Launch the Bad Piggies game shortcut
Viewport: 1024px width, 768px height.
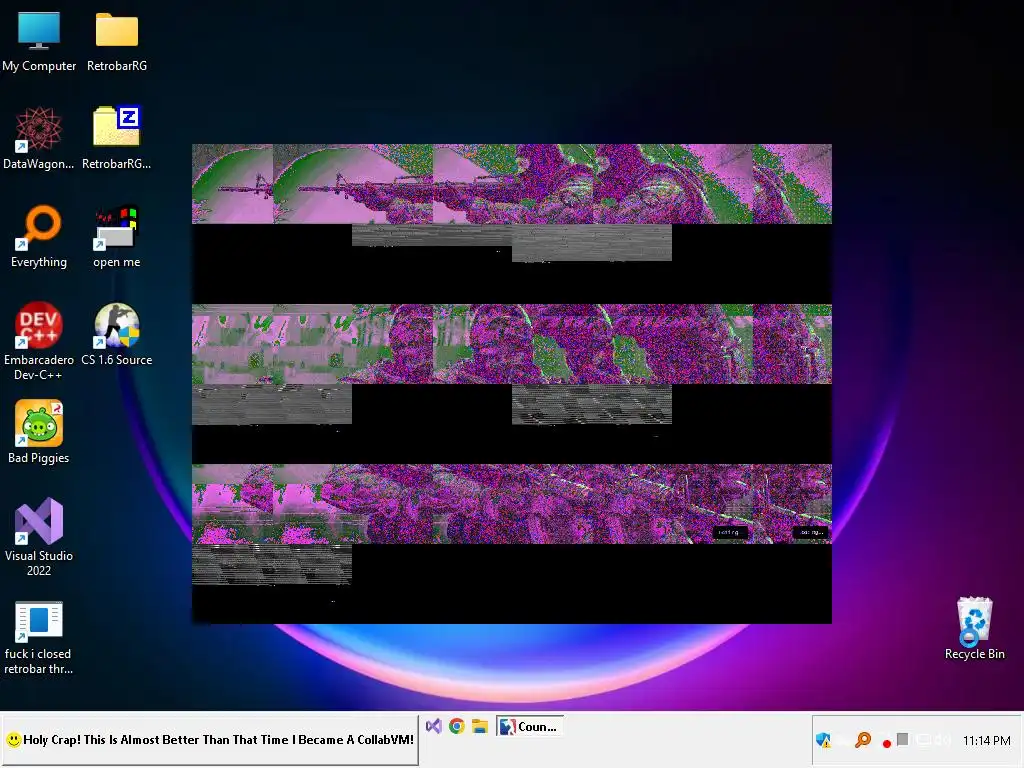[39, 432]
